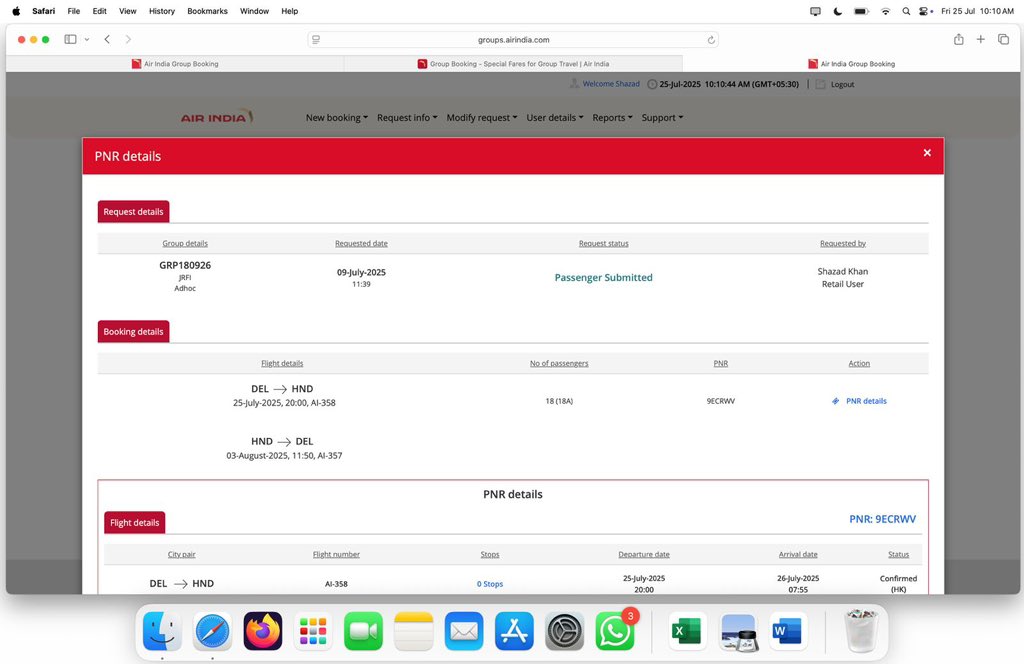Expand the Support menu
Image resolution: width=1024 pixels, height=664 pixels.
(662, 118)
